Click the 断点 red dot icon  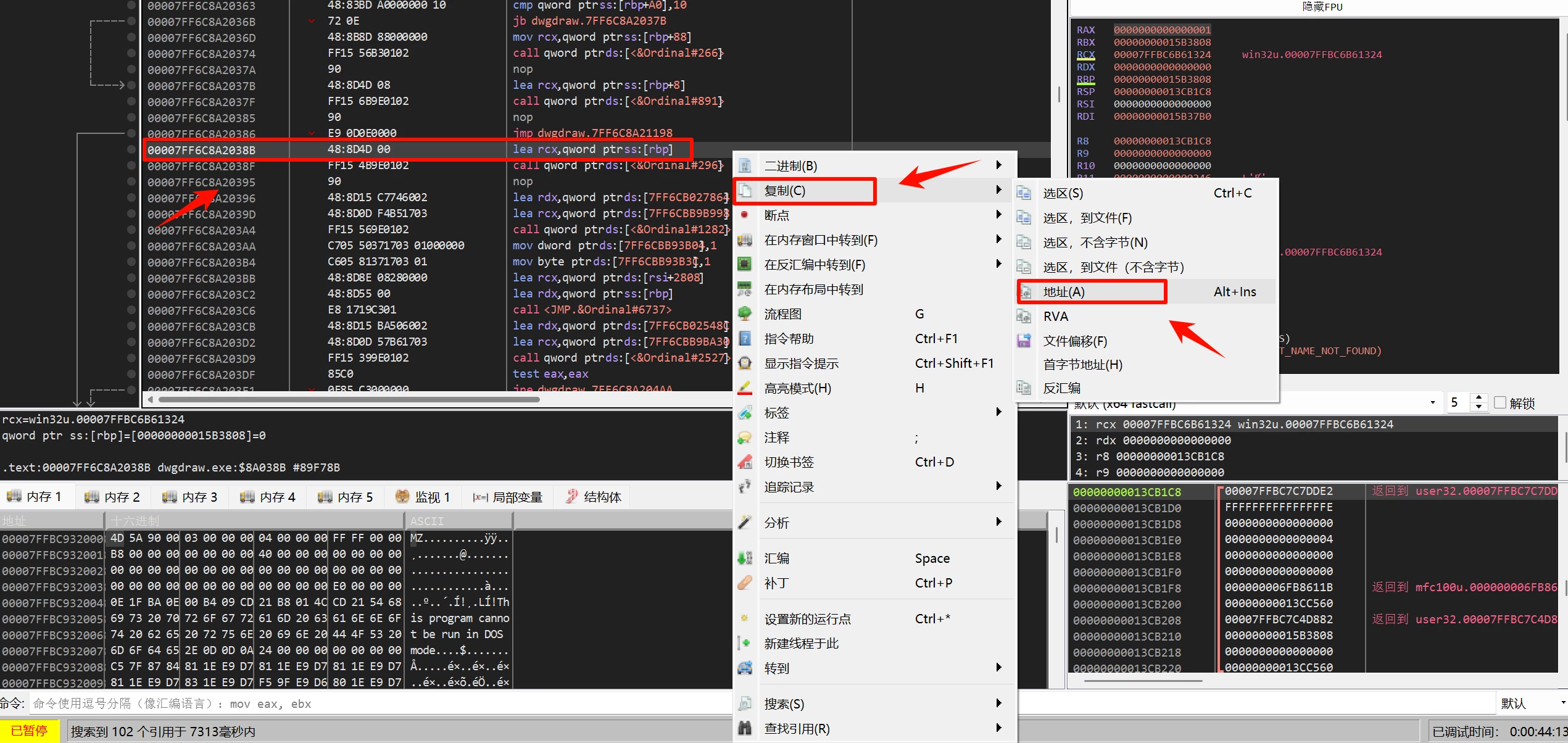pyautogui.click(x=745, y=215)
